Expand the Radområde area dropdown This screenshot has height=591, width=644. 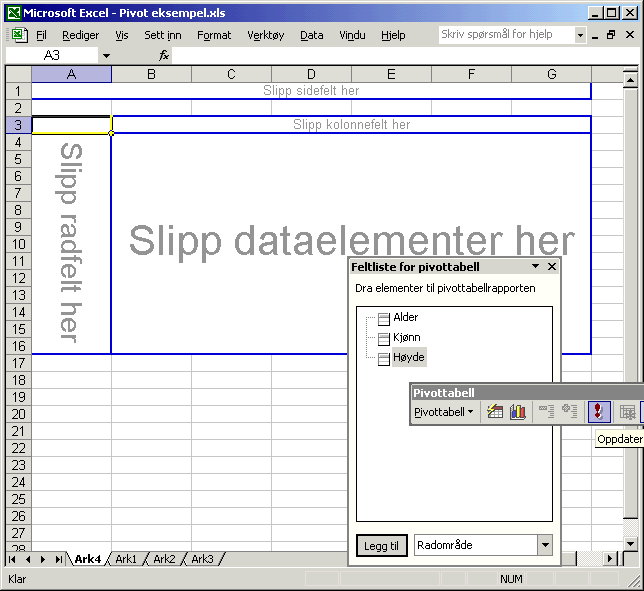[x=544, y=545]
